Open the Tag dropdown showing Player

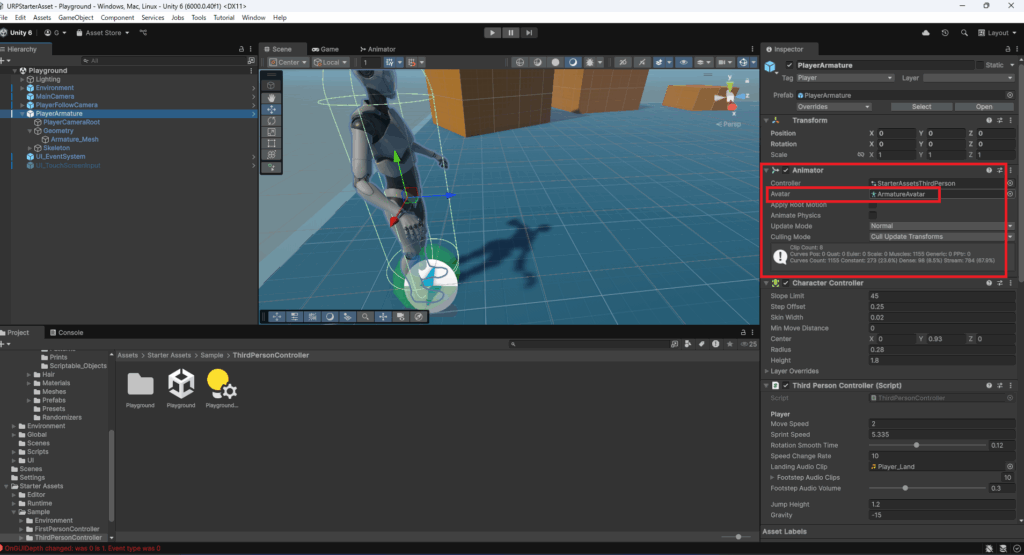point(845,78)
